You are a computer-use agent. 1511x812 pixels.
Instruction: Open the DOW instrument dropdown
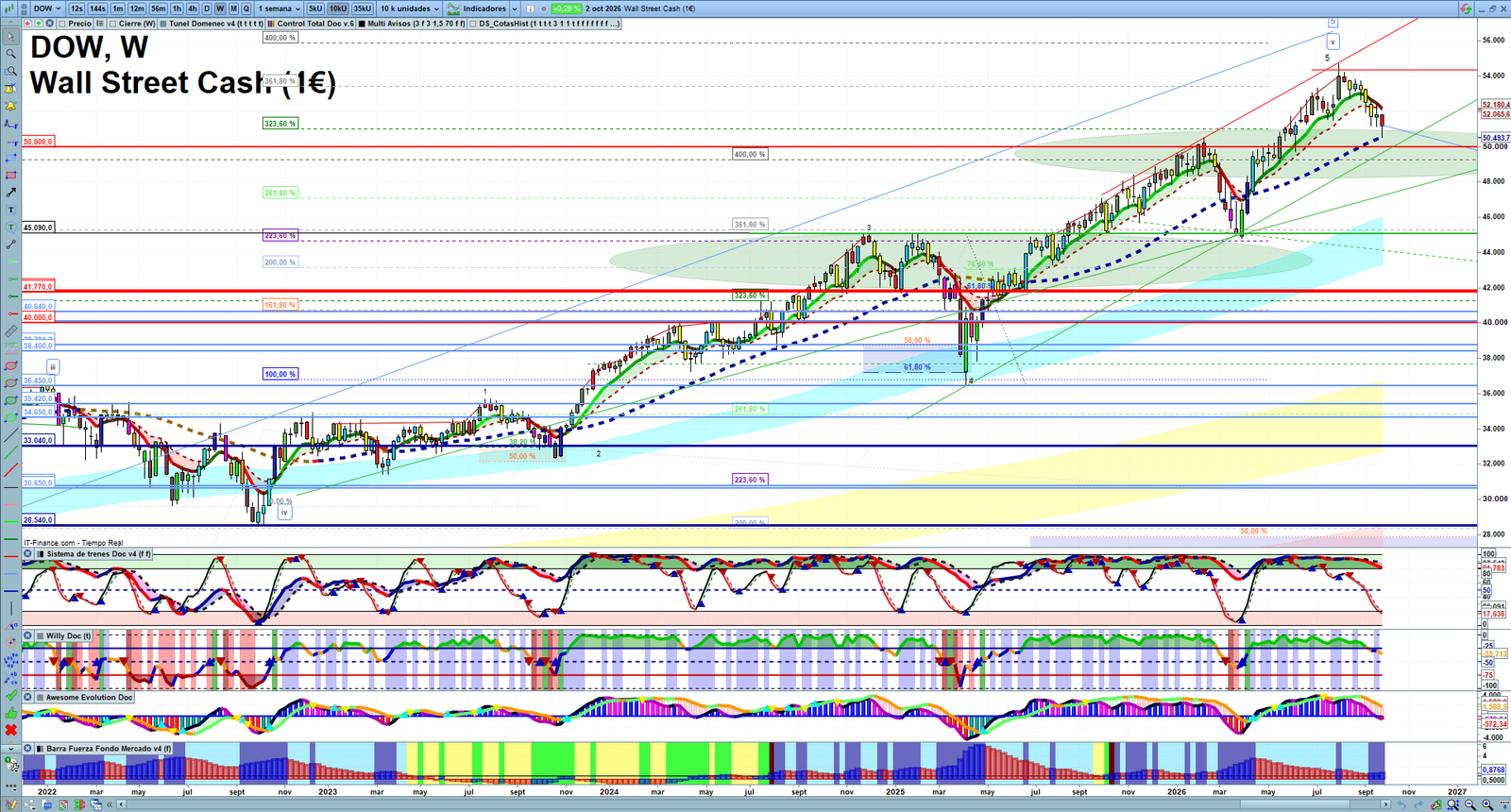47,8
